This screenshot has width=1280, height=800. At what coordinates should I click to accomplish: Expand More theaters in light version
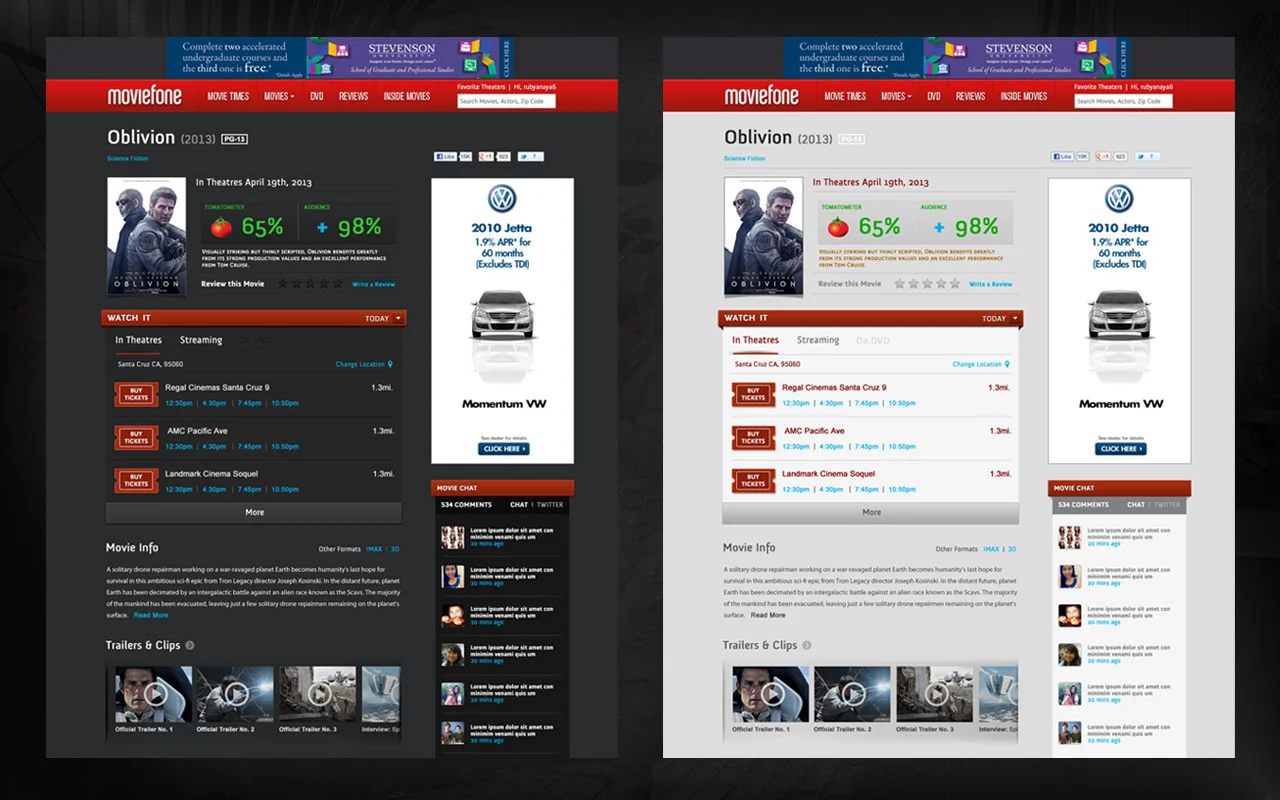pyautogui.click(x=871, y=513)
